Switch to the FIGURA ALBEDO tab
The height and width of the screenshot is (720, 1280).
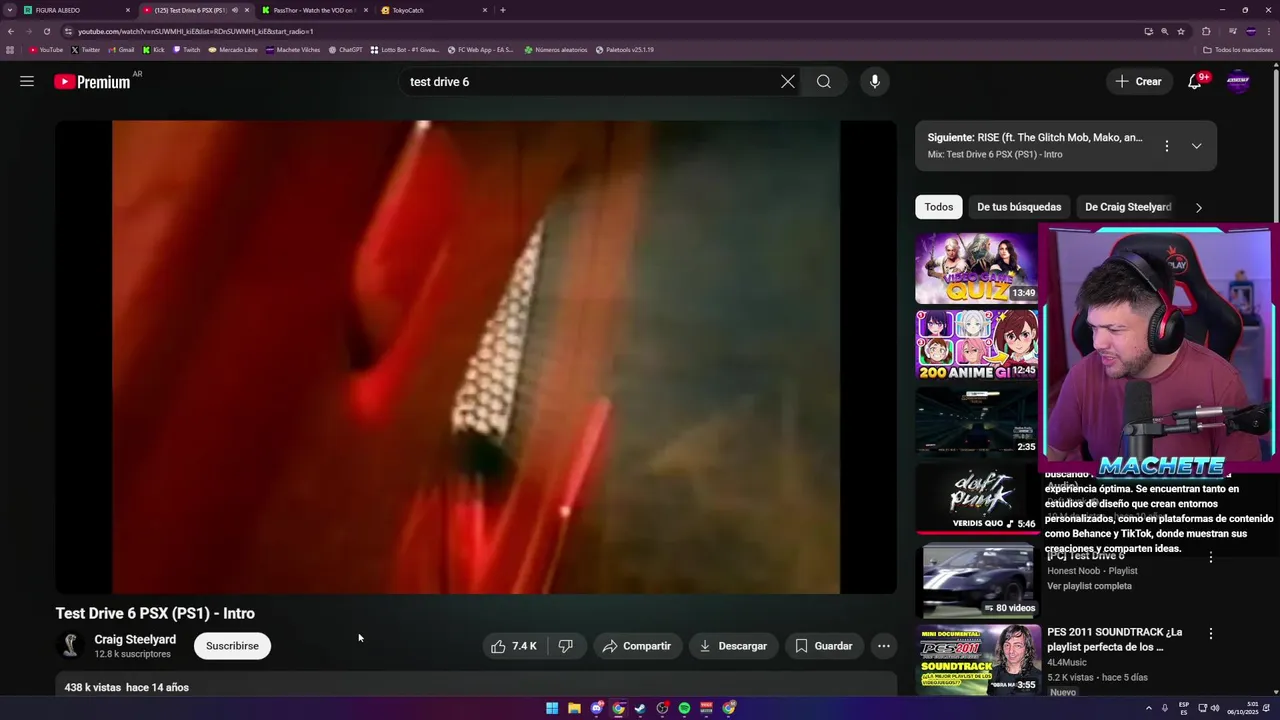coord(77,10)
